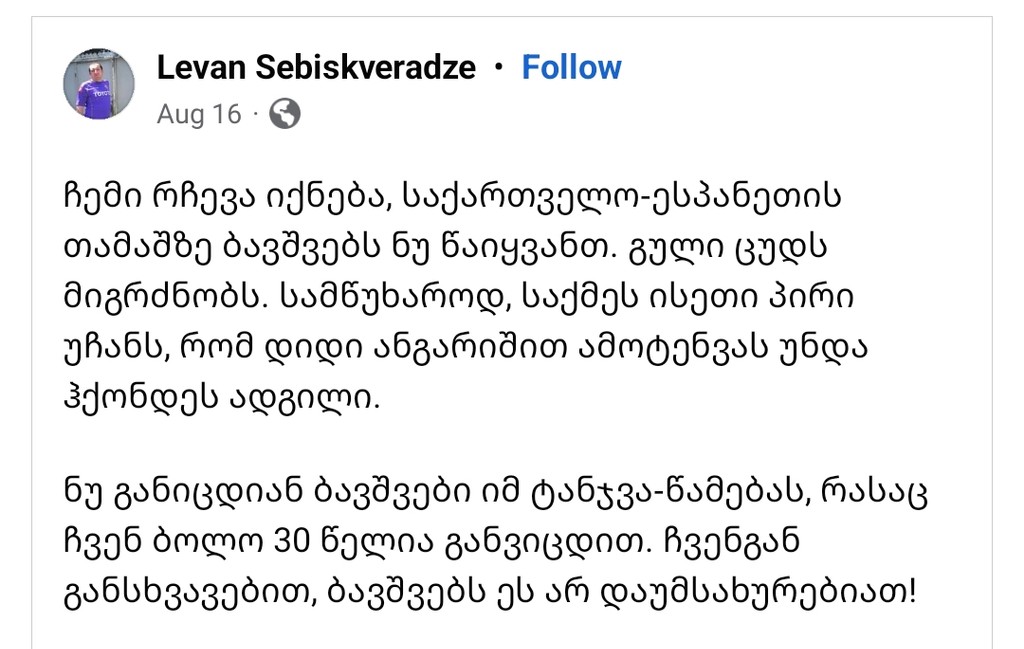Click Levan Sebiskveradze's profile picture
Image resolution: width=1024 pixels, height=649 pixels.
click(99, 84)
